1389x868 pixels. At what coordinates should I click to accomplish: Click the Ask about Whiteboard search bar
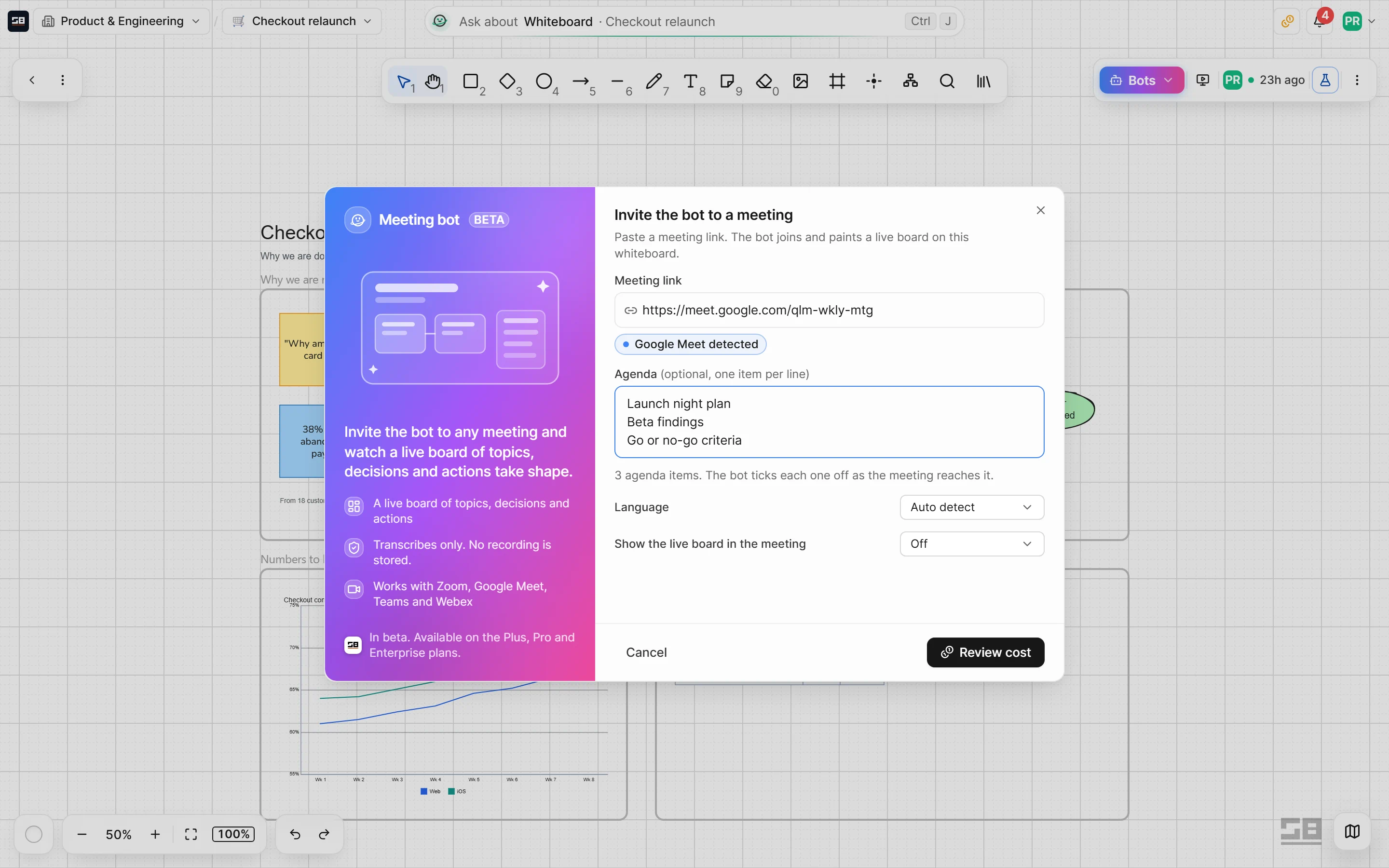(694, 21)
